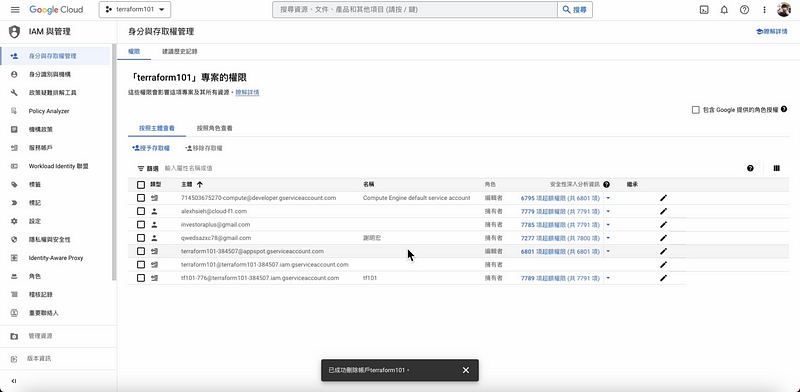800x392 pixels.
Task: Select 按照主體查看 view by principals tab
Action: [157, 128]
